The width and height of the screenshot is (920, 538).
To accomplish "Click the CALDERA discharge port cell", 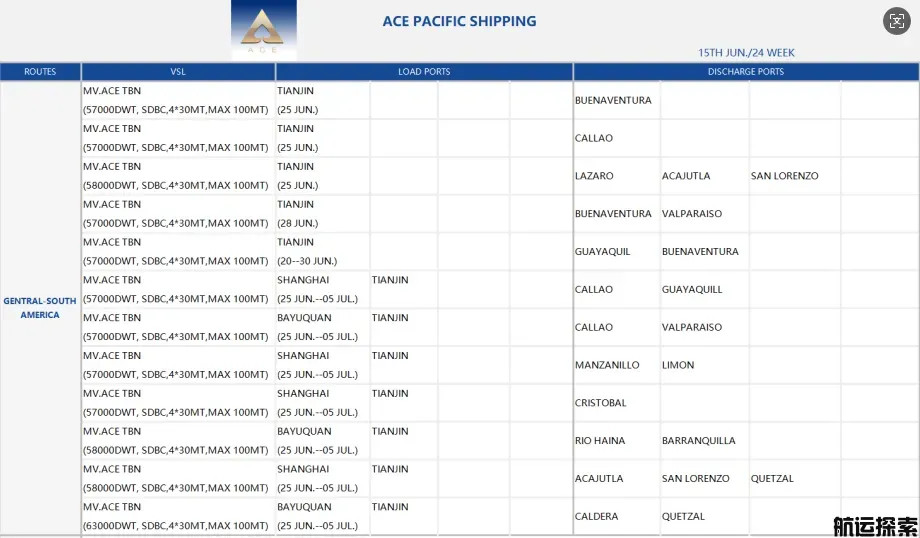I will 617,516.
